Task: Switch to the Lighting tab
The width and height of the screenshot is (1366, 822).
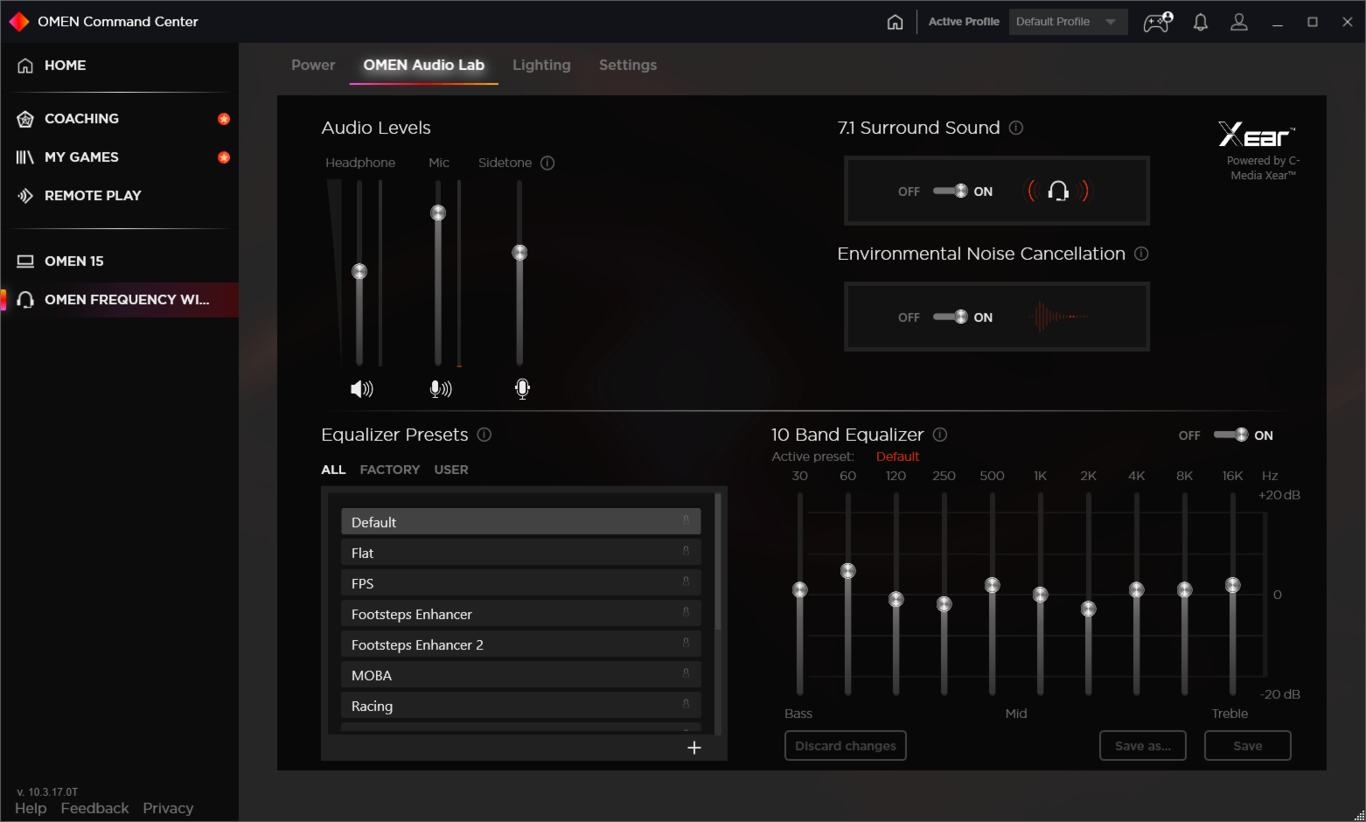Action: point(541,64)
